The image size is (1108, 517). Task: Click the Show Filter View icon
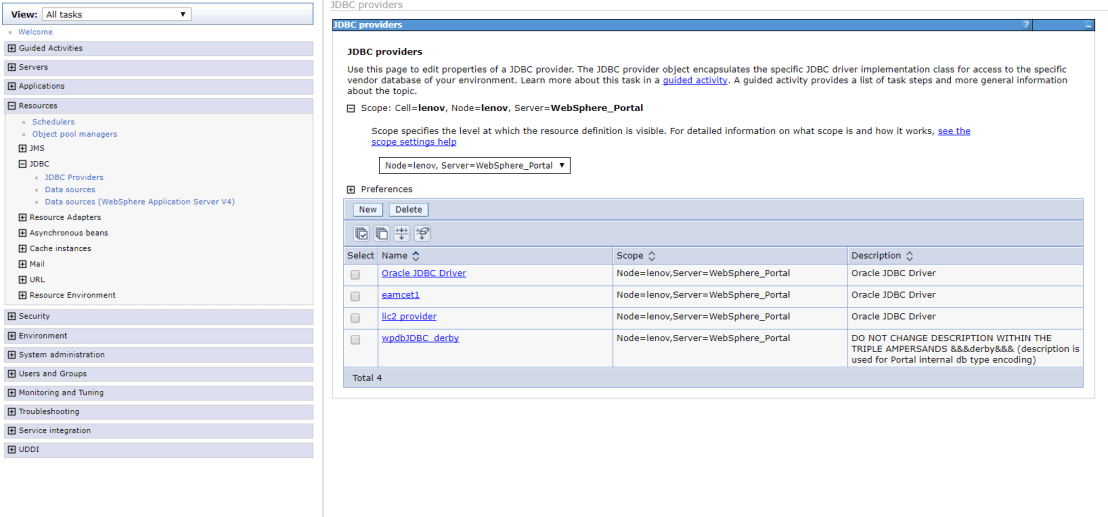pos(402,233)
